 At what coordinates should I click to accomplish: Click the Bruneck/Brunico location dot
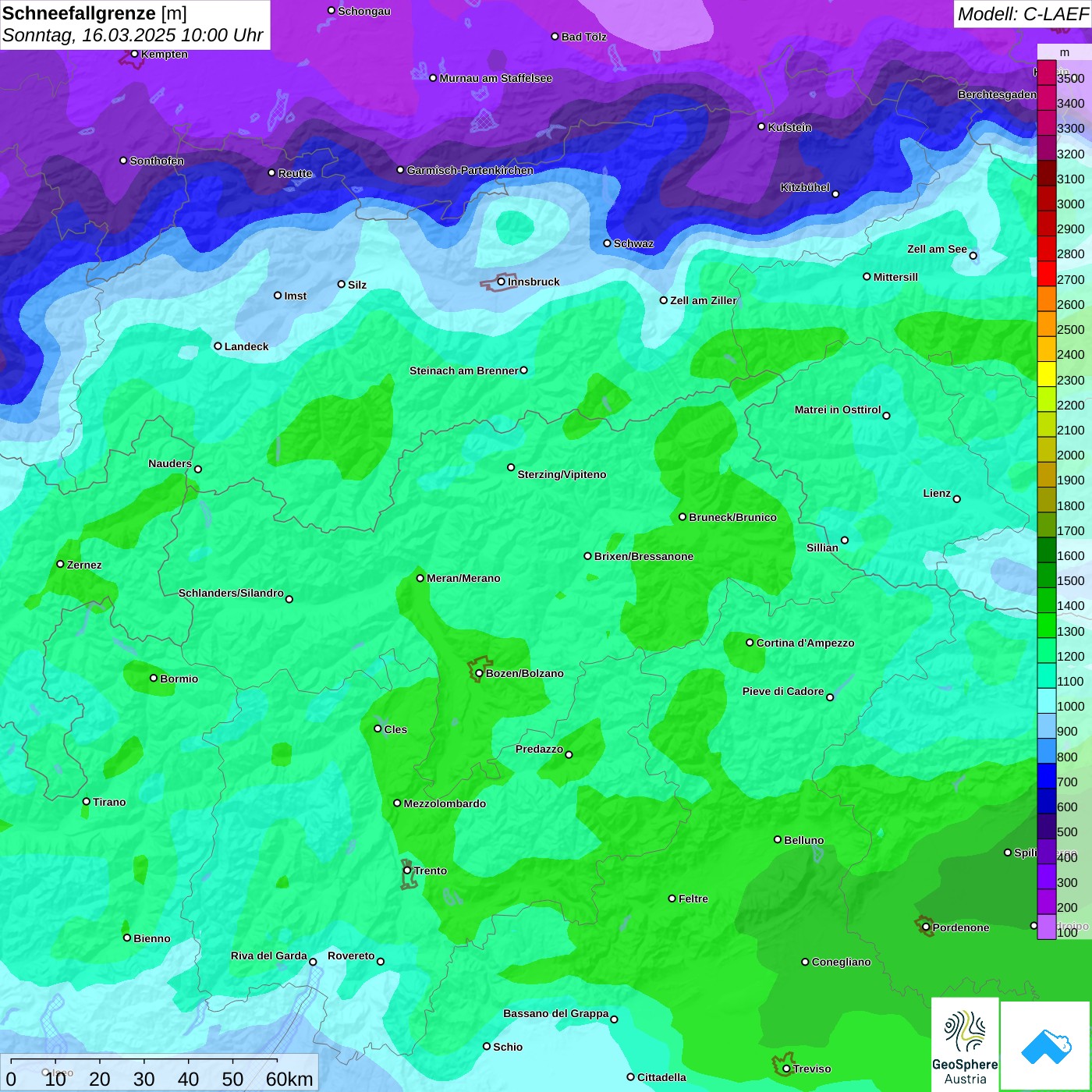tap(682, 516)
